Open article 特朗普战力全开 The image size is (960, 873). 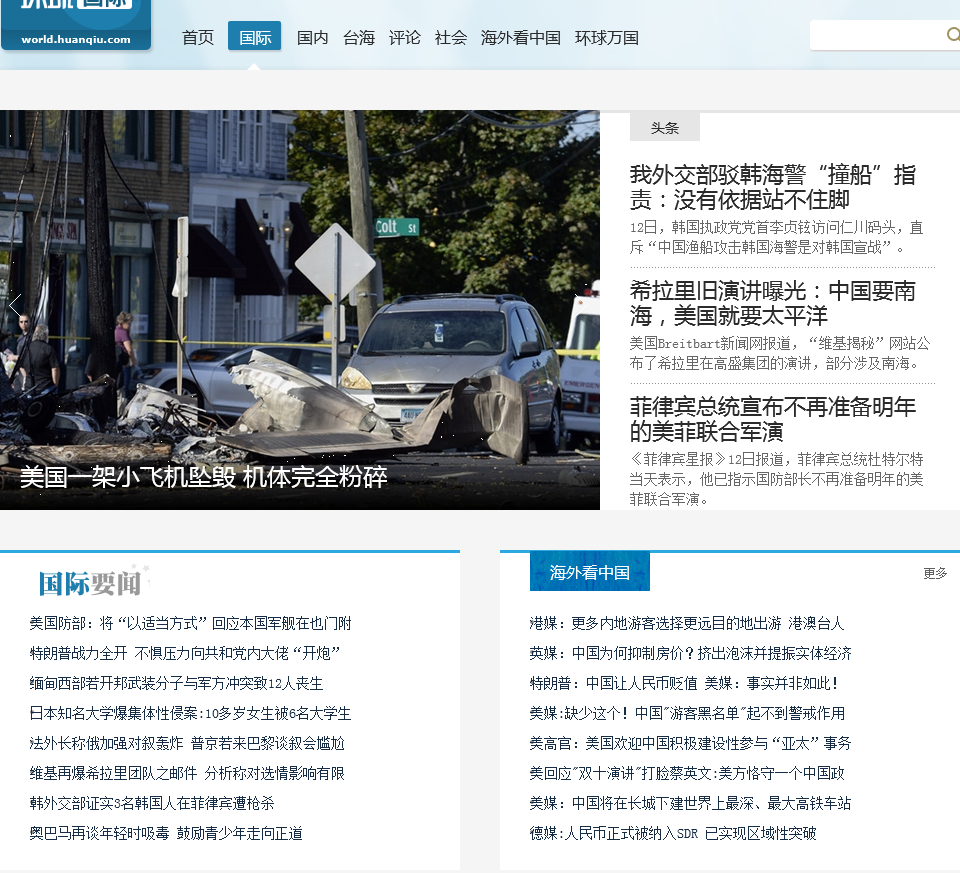(185, 653)
